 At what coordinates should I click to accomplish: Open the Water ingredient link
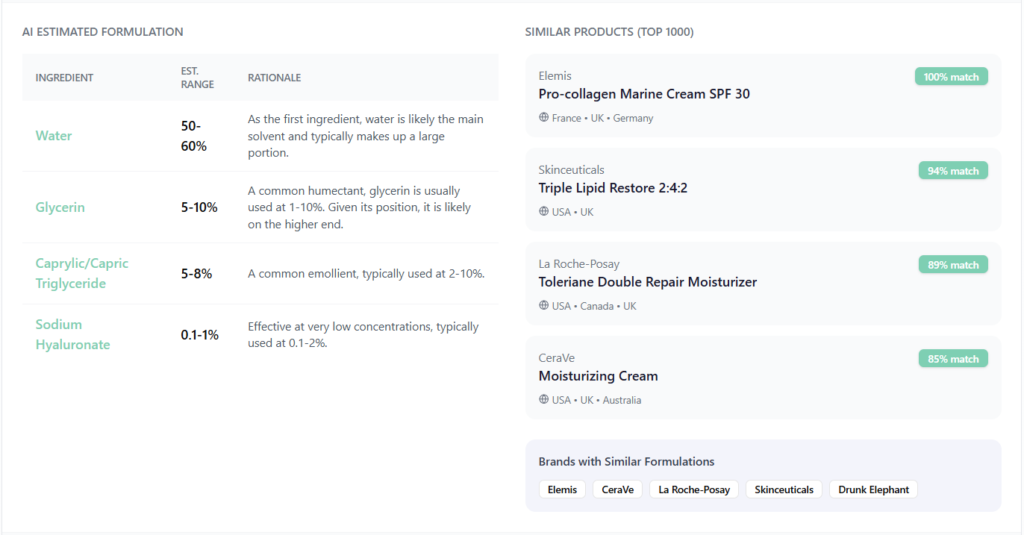pos(54,136)
